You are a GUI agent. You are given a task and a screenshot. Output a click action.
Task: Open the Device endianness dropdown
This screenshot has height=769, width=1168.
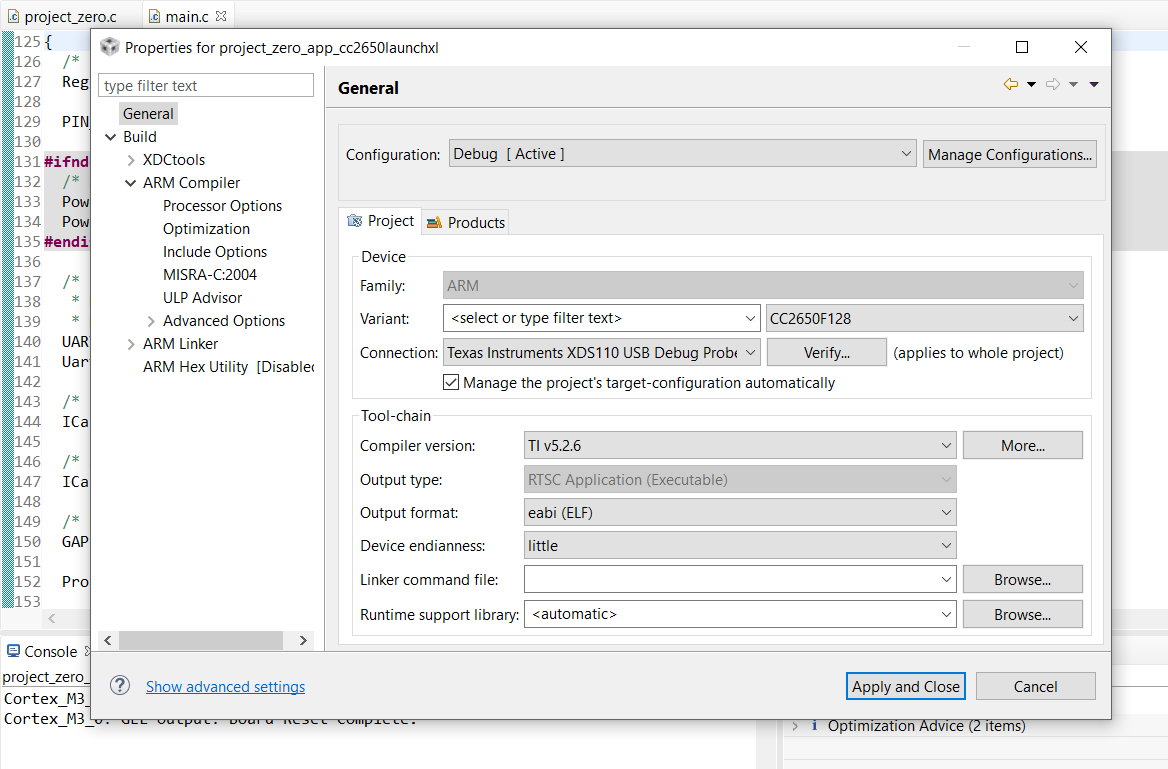coord(740,545)
